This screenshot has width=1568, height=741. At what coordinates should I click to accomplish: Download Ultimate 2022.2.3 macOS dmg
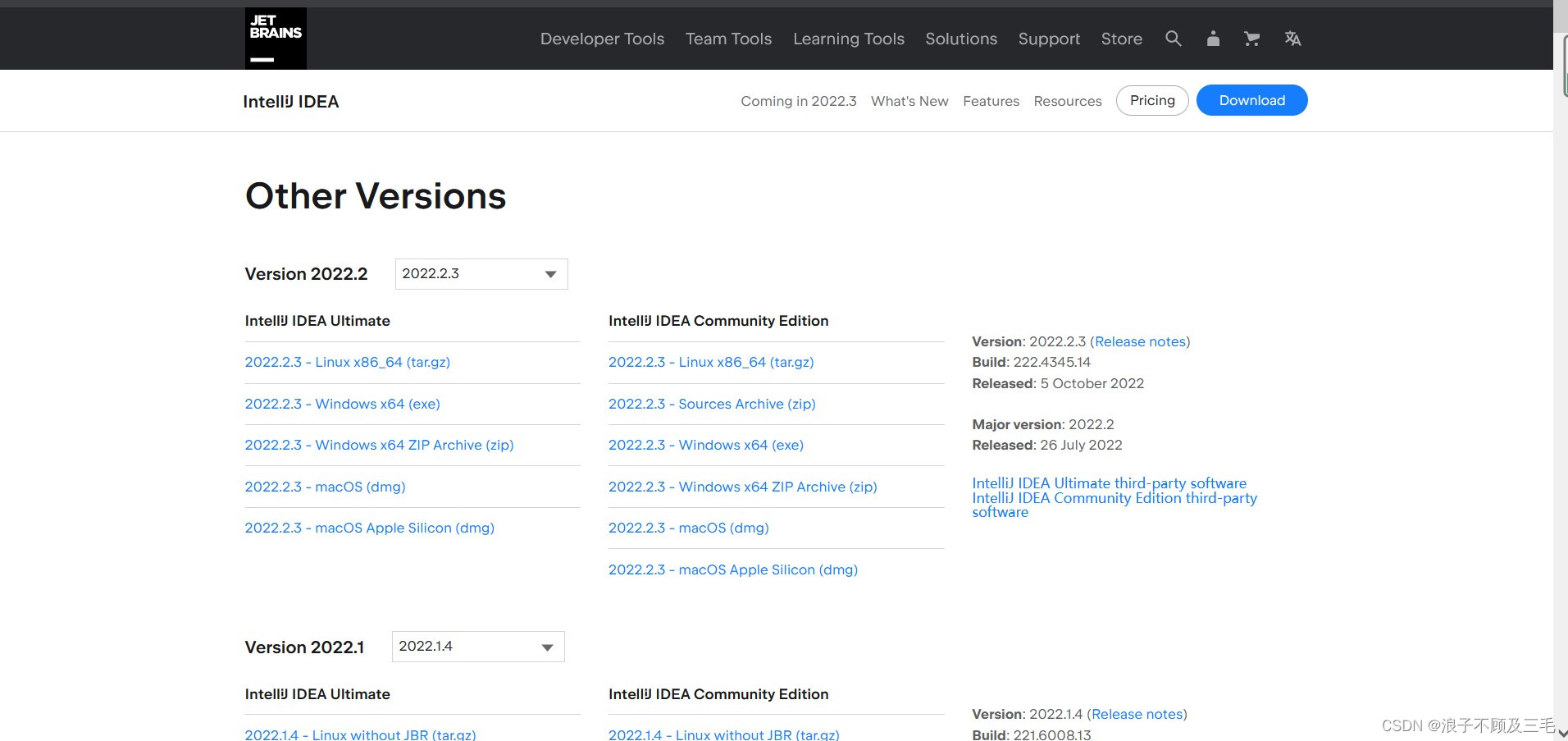click(325, 487)
